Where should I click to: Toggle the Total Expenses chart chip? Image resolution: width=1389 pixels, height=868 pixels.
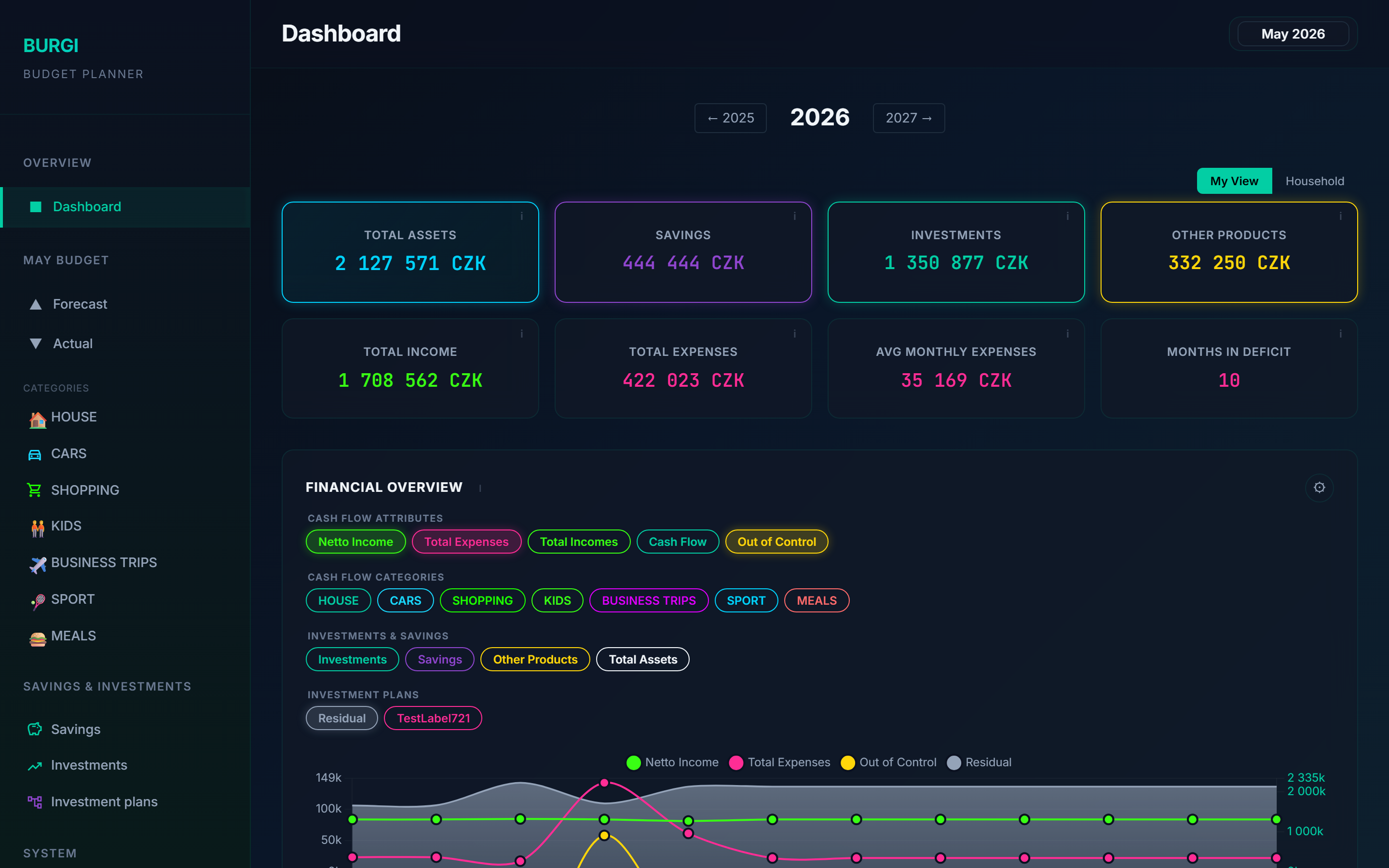pos(466,542)
